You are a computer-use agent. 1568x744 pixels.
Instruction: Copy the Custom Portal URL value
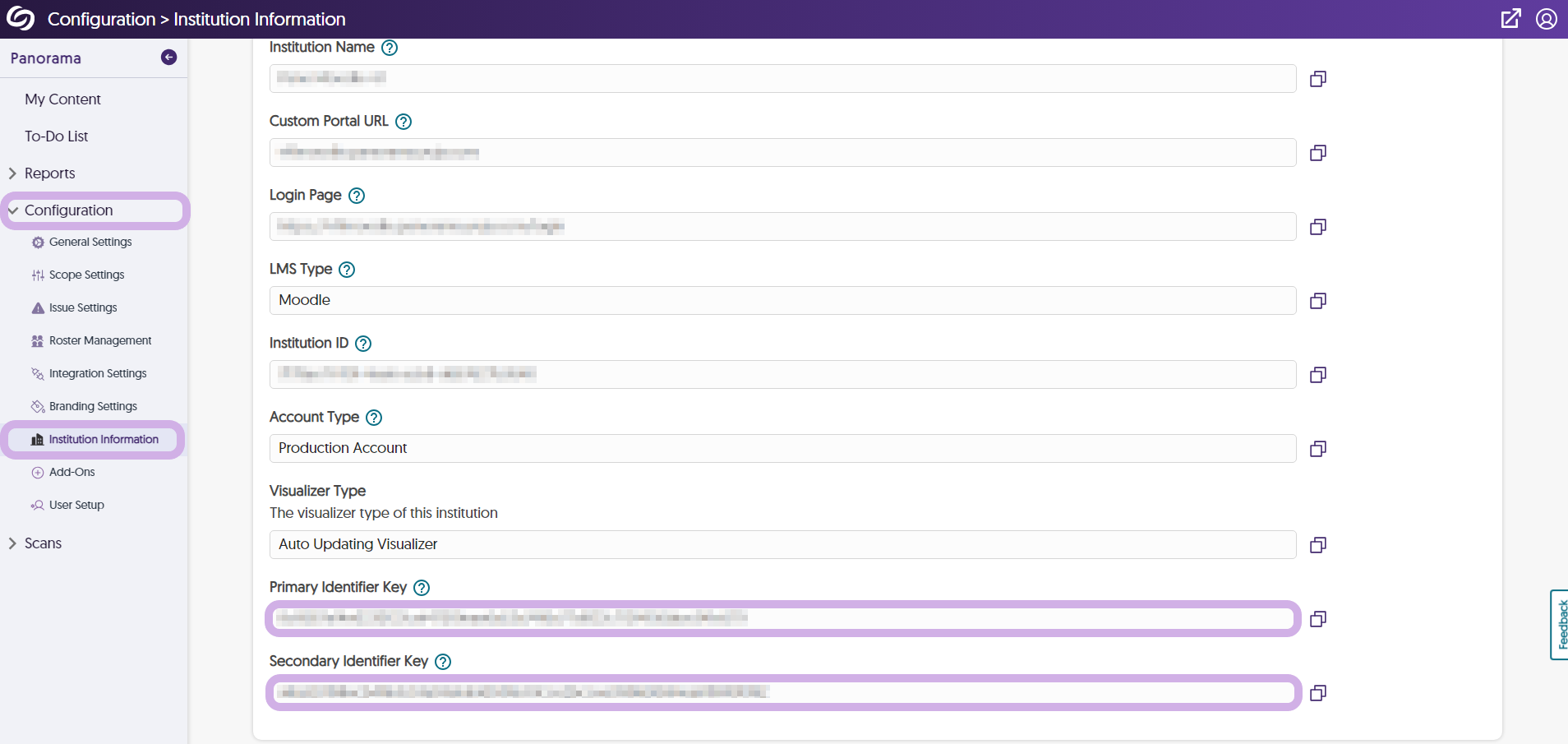click(1317, 153)
